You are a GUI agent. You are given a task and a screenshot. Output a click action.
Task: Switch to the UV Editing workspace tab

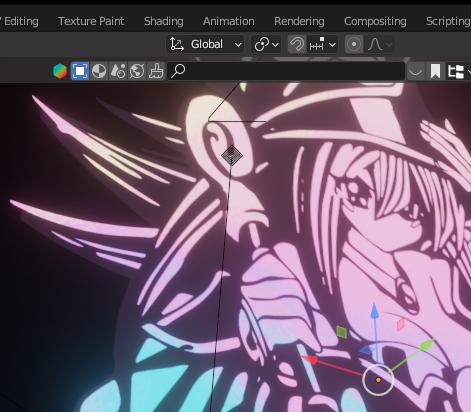pyautogui.click(x=19, y=21)
